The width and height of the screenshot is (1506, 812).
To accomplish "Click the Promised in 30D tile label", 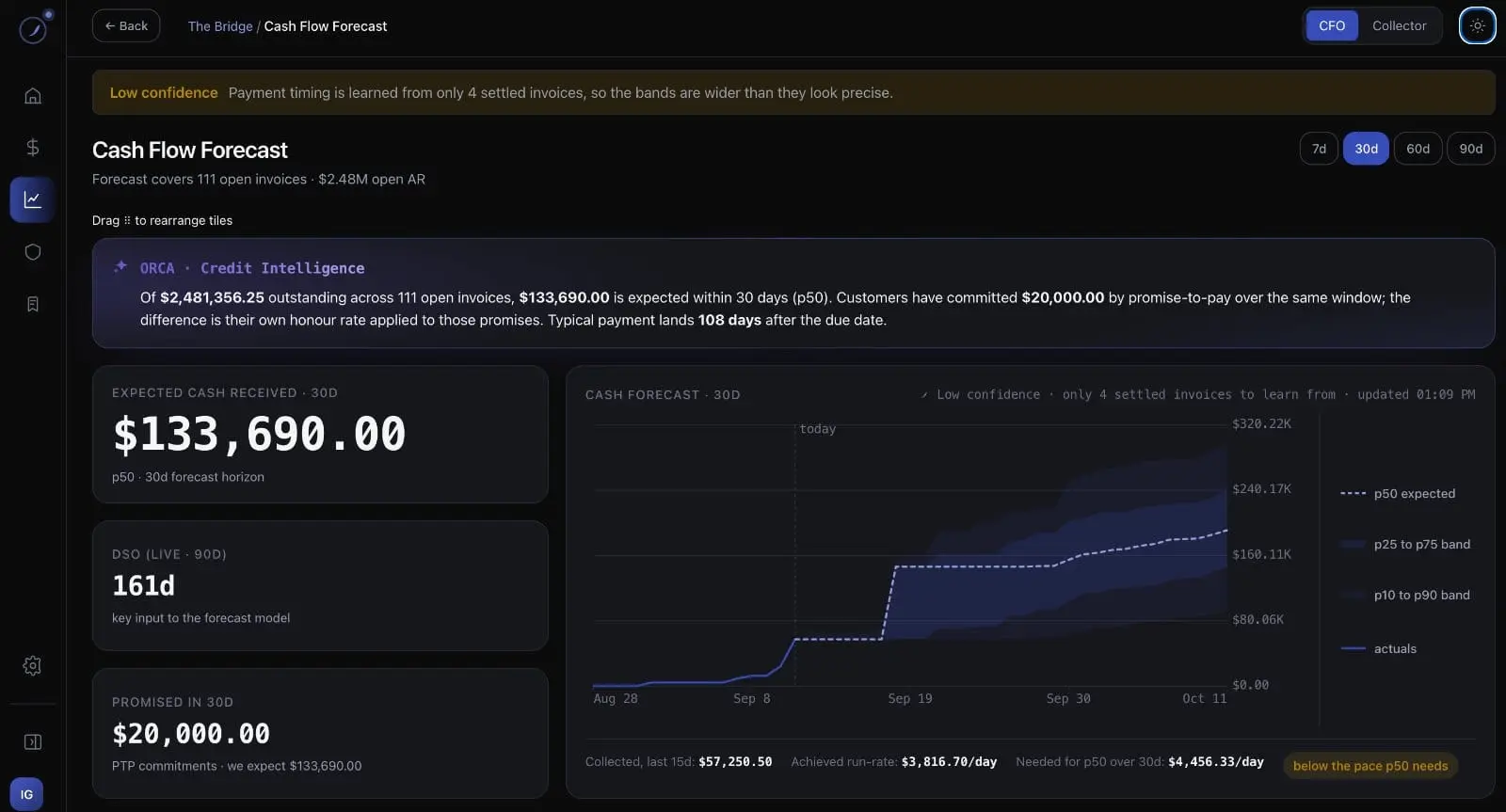I will [172, 702].
